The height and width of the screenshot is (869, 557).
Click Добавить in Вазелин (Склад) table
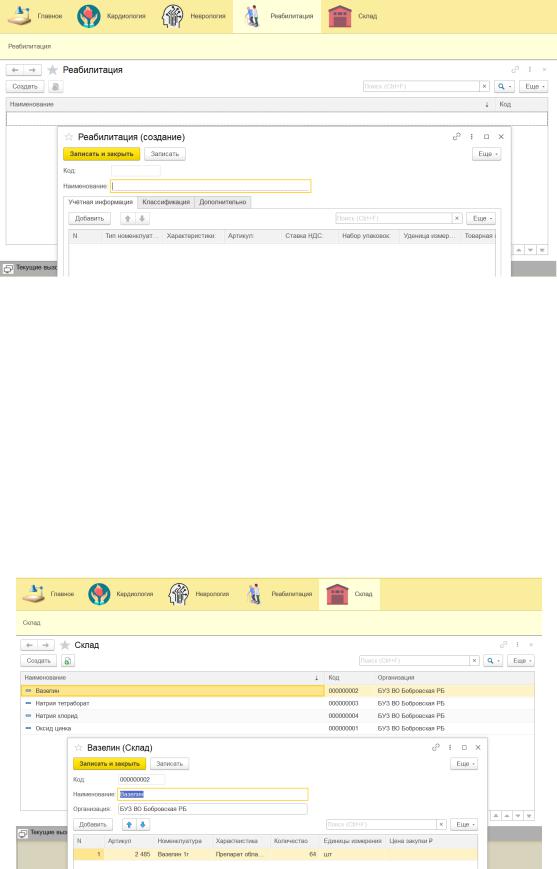(x=93, y=825)
